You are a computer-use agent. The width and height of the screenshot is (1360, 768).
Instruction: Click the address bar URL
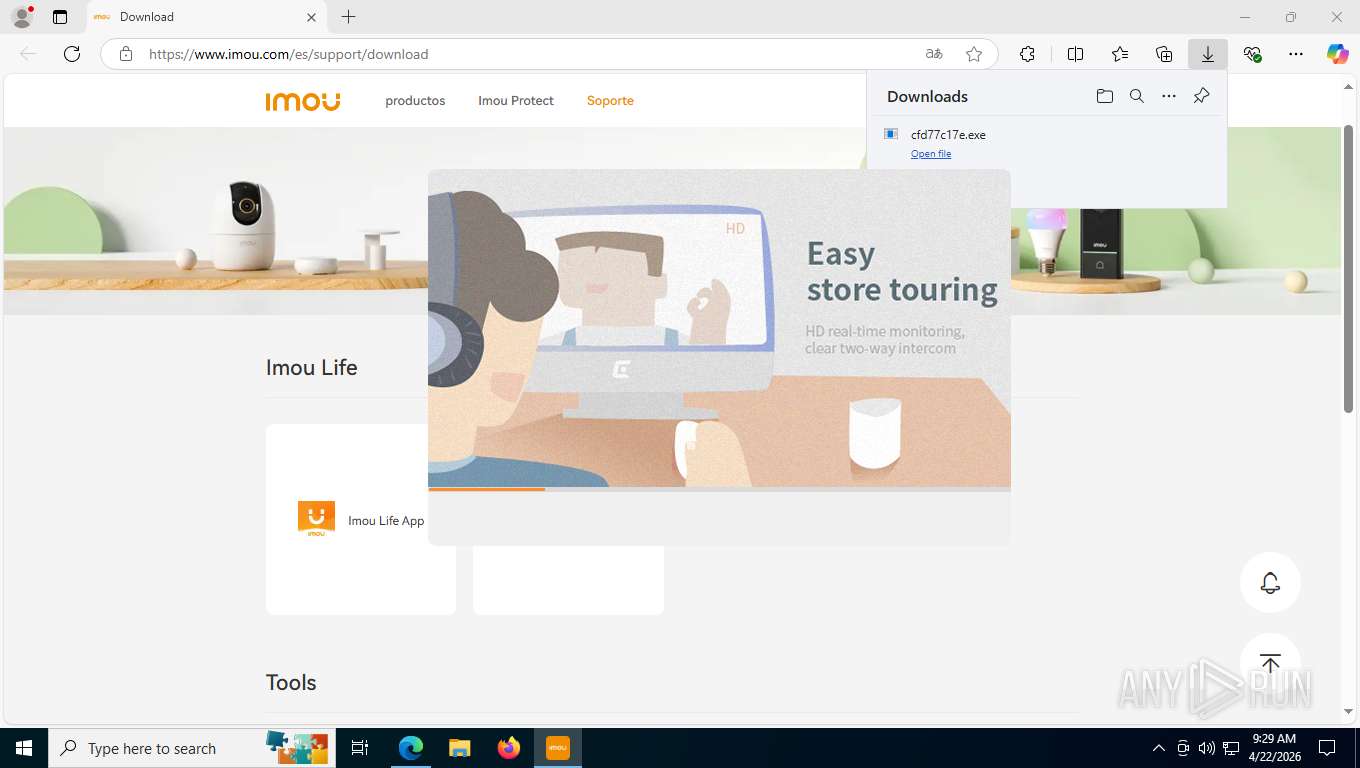pyautogui.click(x=289, y=54)
